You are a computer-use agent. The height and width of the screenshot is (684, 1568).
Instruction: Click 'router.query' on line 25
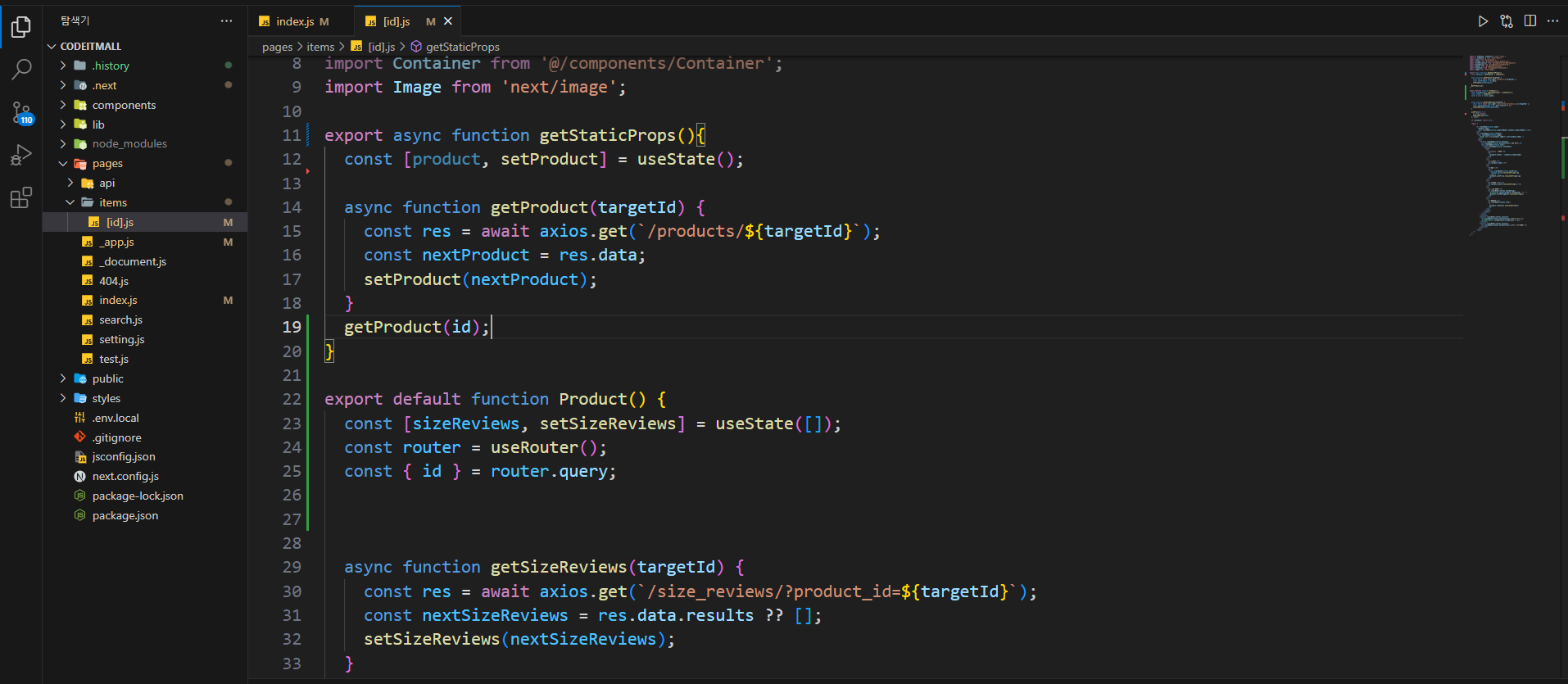(549, 471)
